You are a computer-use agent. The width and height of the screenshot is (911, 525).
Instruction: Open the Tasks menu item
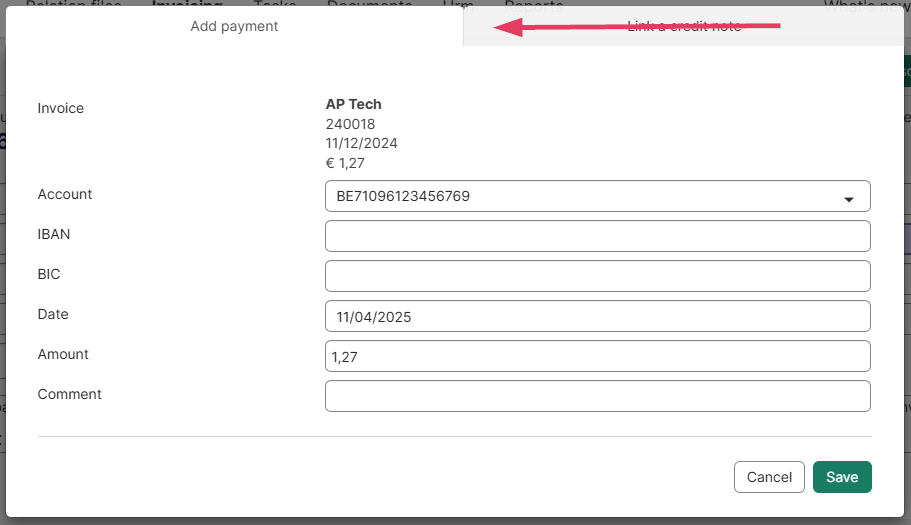tap(275, 4)
